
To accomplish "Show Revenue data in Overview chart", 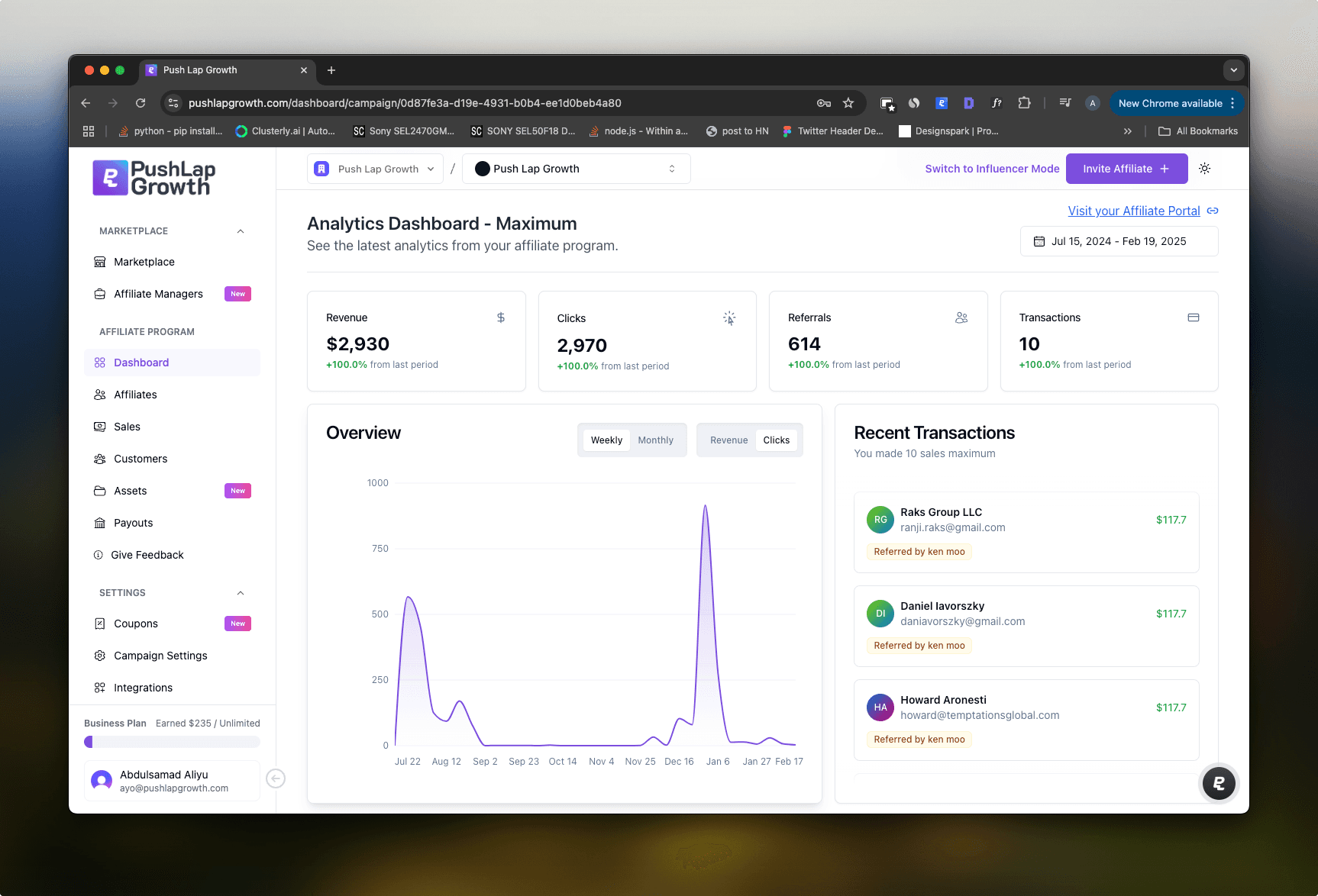I will (728, 440).
